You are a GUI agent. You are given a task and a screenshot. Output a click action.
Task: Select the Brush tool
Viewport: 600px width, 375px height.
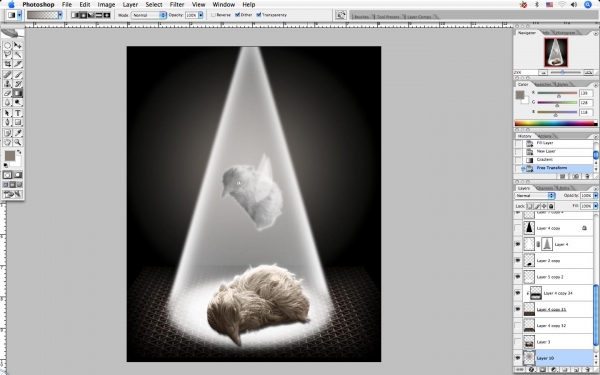(18, 75)
